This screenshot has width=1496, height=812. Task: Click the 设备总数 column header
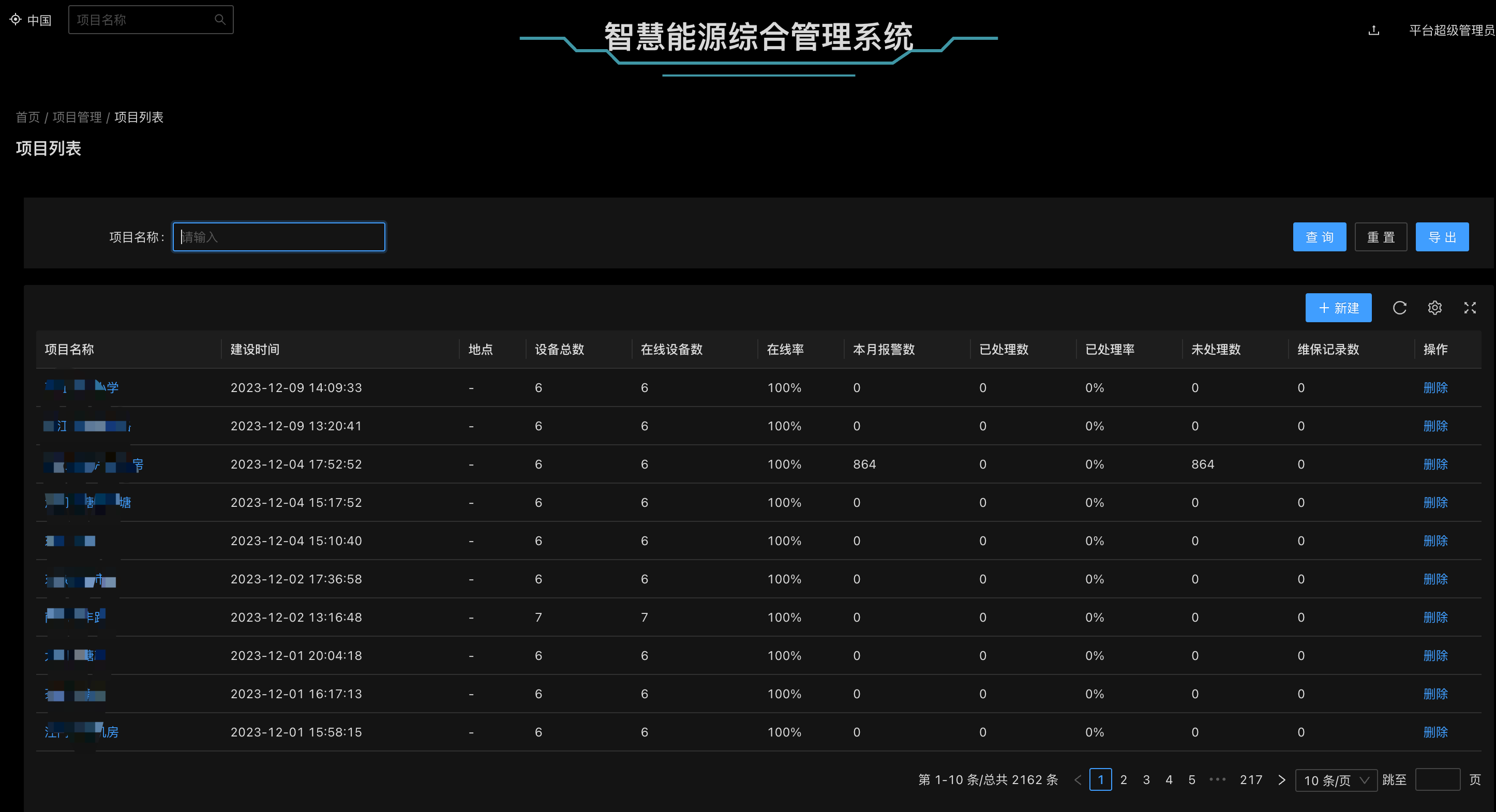[x=559, y=350]
